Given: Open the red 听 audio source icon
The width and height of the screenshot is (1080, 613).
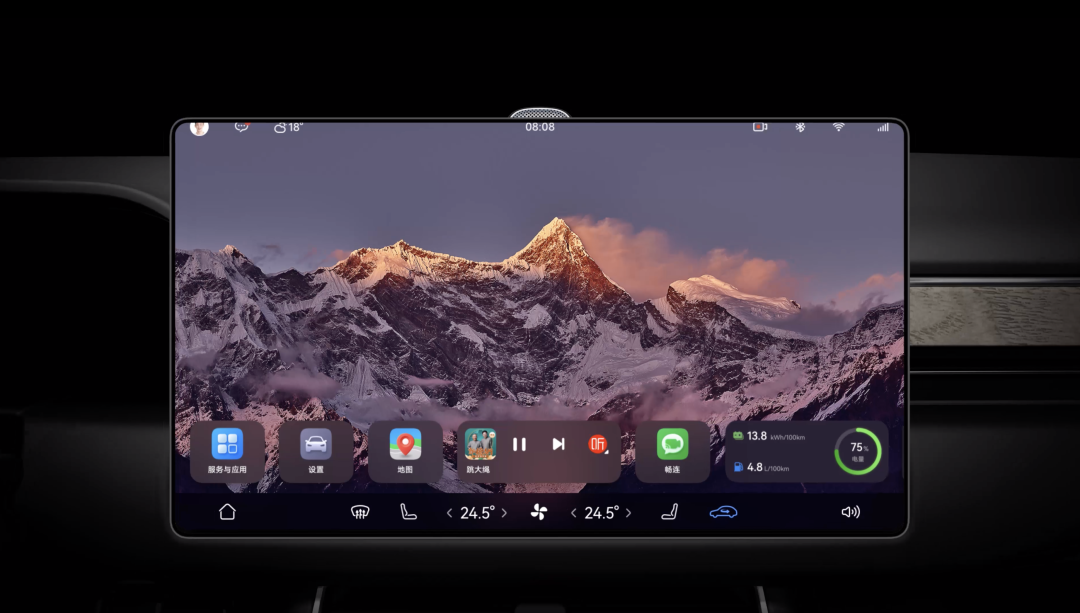Looking at the screenshot, I should pos(598,444).
